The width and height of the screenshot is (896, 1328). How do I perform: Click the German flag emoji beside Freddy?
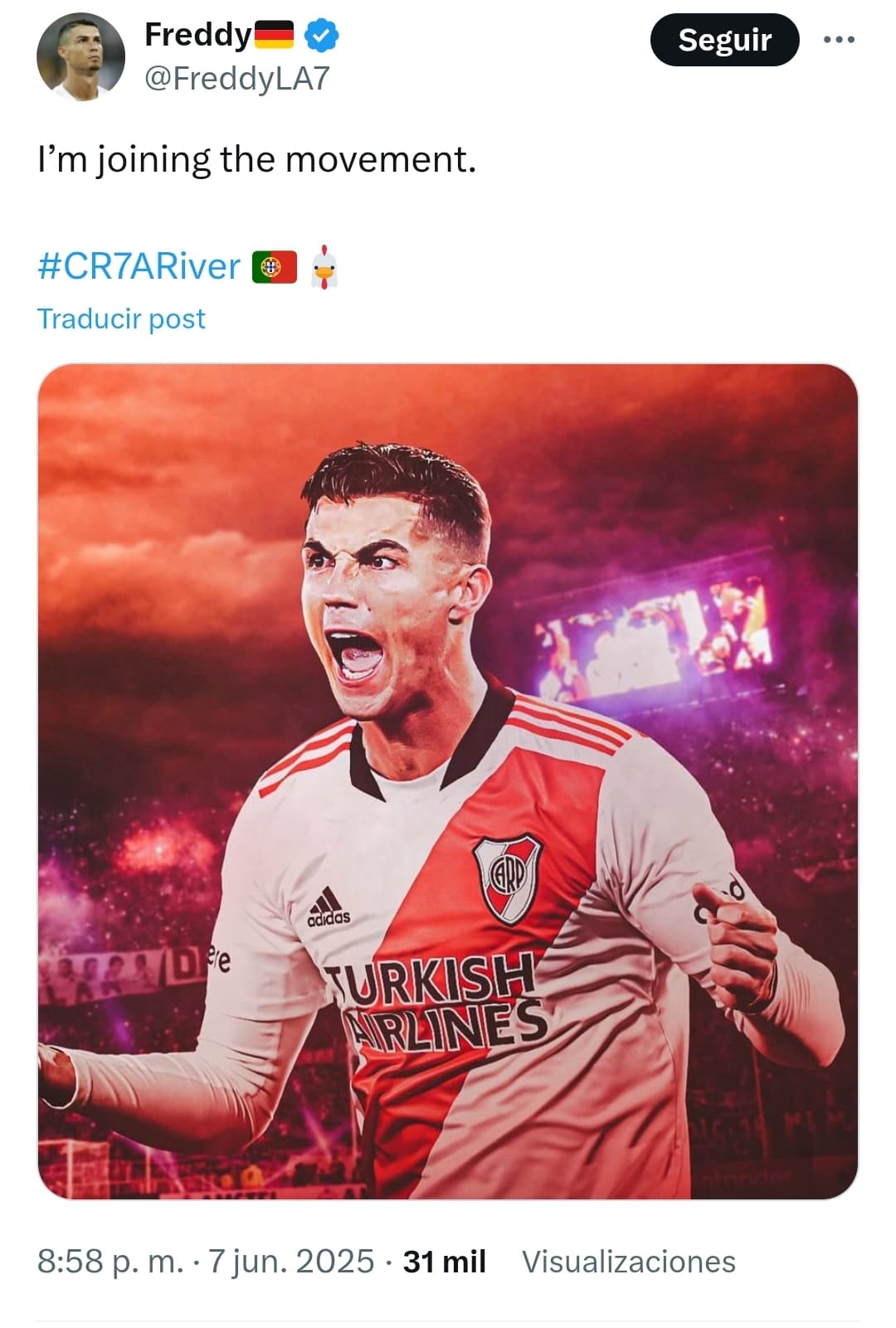point(274,36)
